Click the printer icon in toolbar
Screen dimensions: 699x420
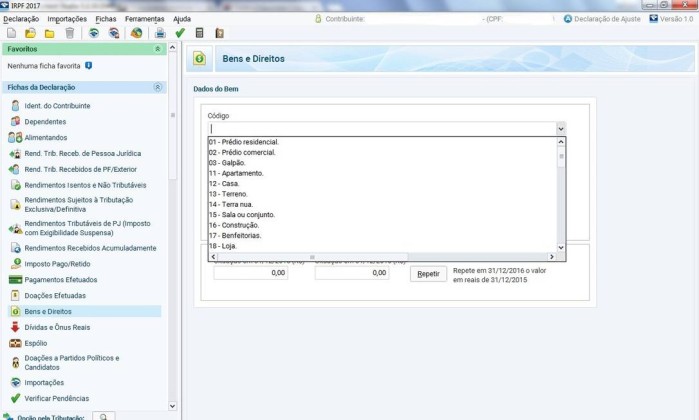[x=160, y=33]
